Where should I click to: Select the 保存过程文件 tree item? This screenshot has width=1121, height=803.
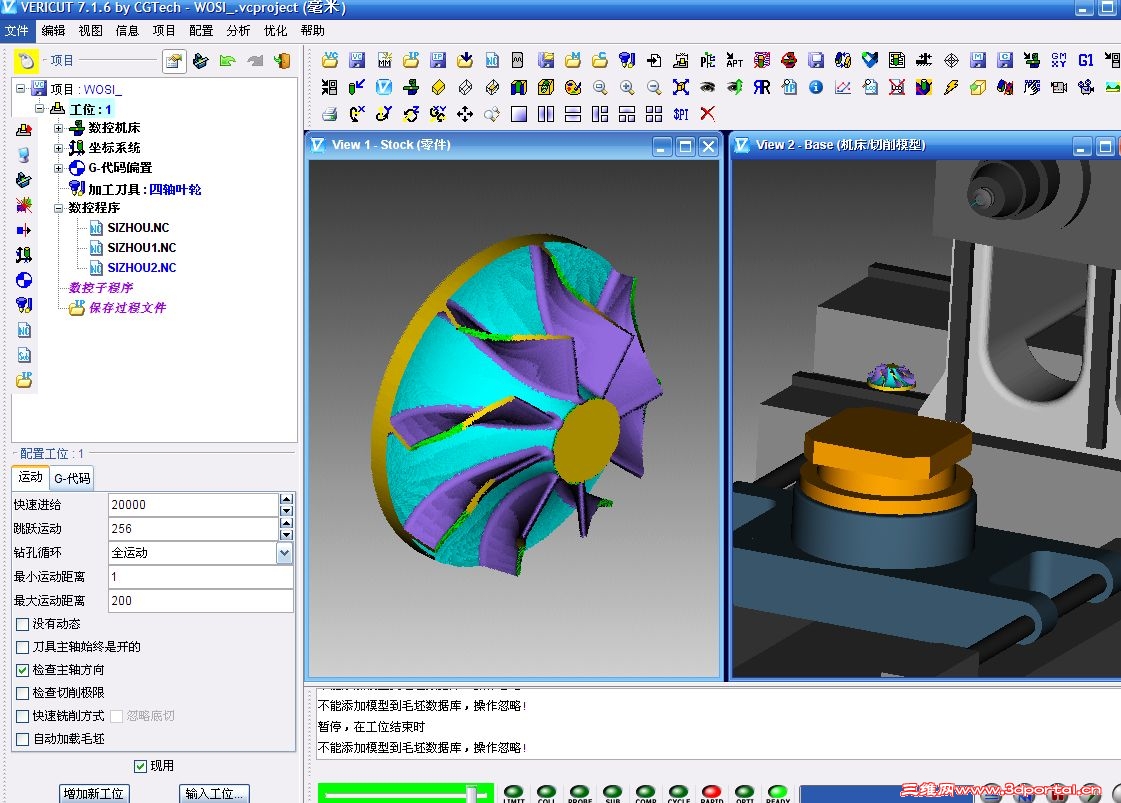[x=127, y=307]
